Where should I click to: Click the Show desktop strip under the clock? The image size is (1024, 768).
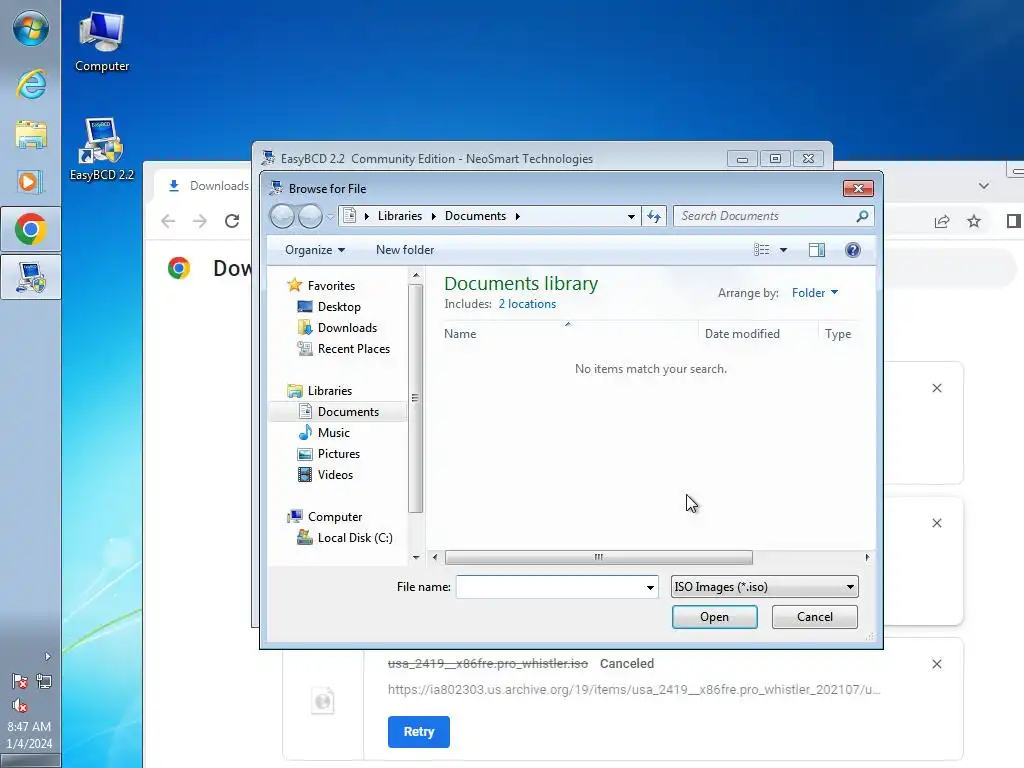point(31,761)
